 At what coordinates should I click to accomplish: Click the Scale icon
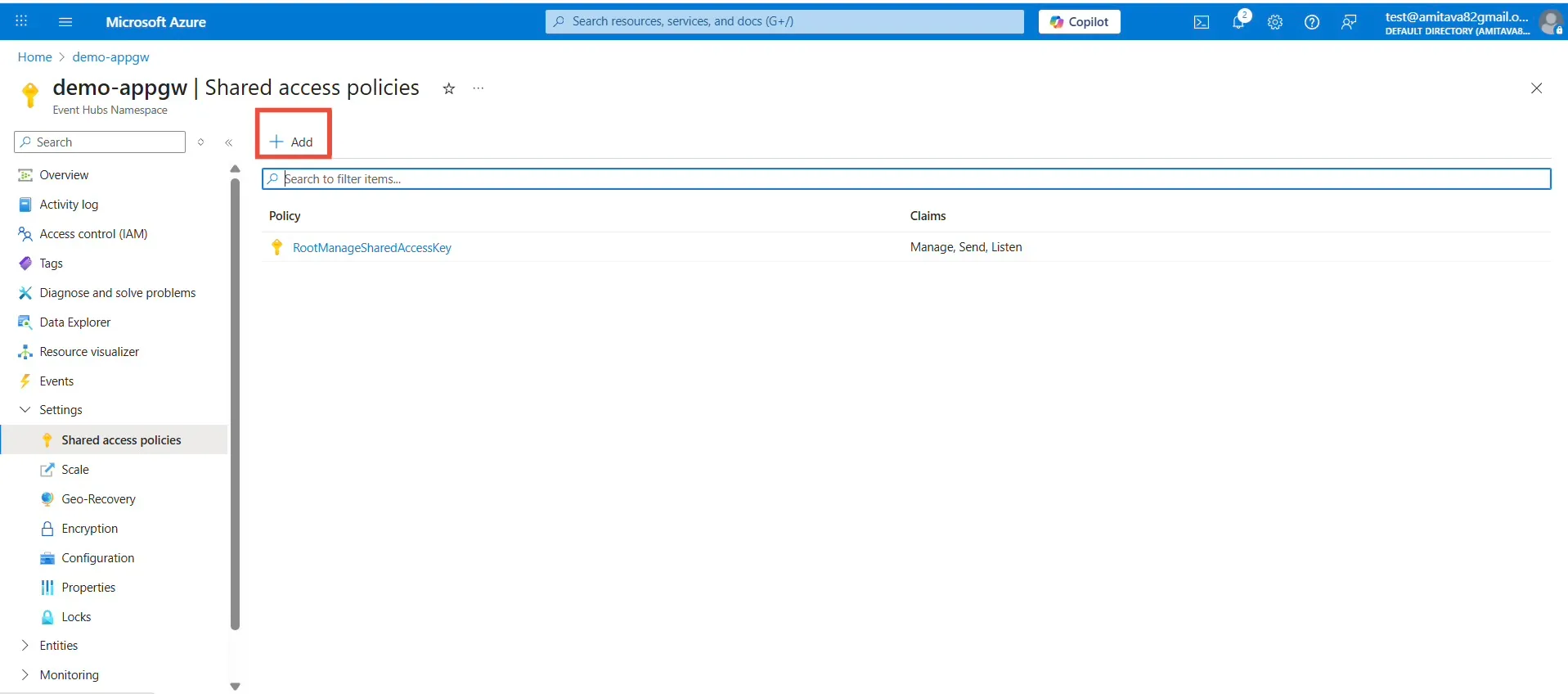point(47,470)
